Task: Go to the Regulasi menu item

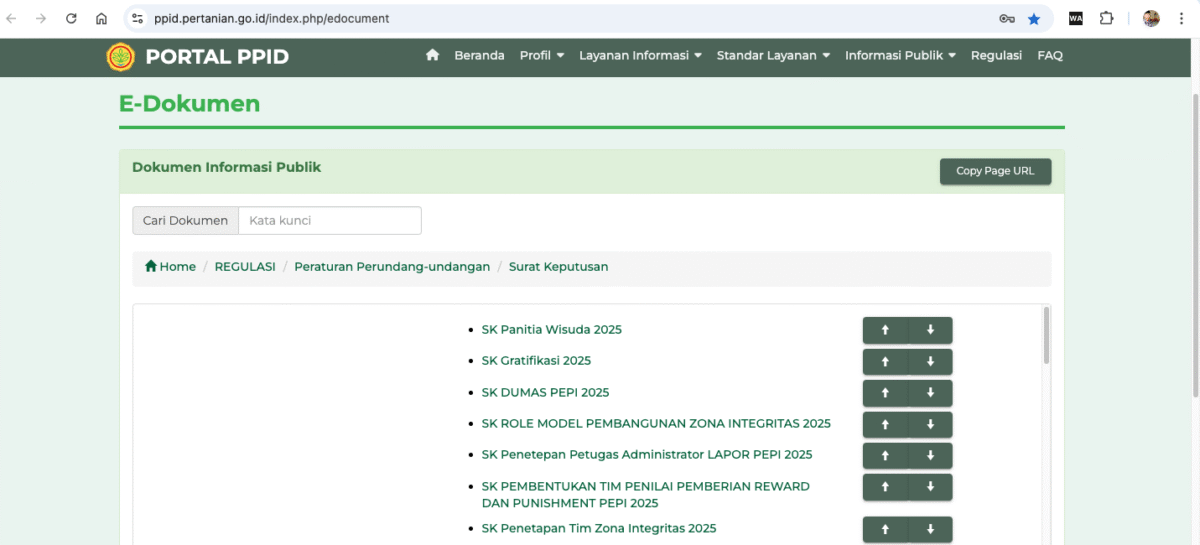Action: pyautogui.click(x=996, y=56)
